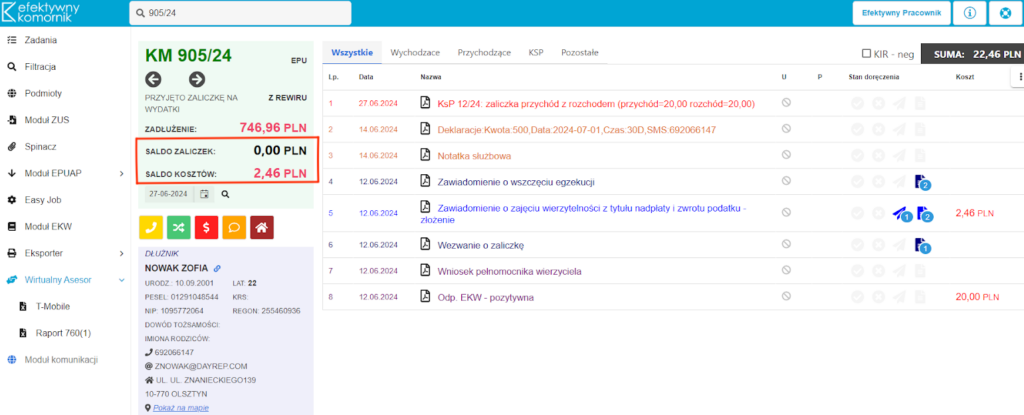Image resolution: width=1024 pixels, height=415 pixels.
Task: Click the prohibited circle icon in row 8
Action: 787,297
